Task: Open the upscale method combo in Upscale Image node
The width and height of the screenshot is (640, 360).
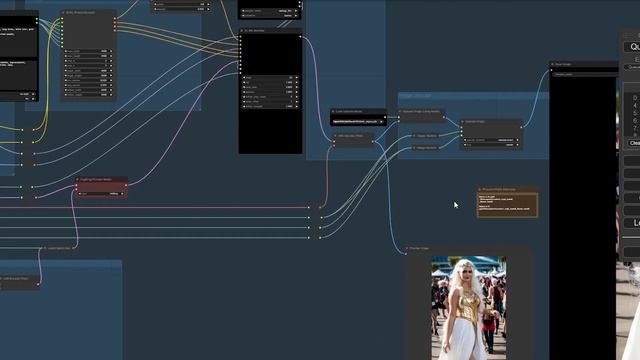Action: [491, 140]
